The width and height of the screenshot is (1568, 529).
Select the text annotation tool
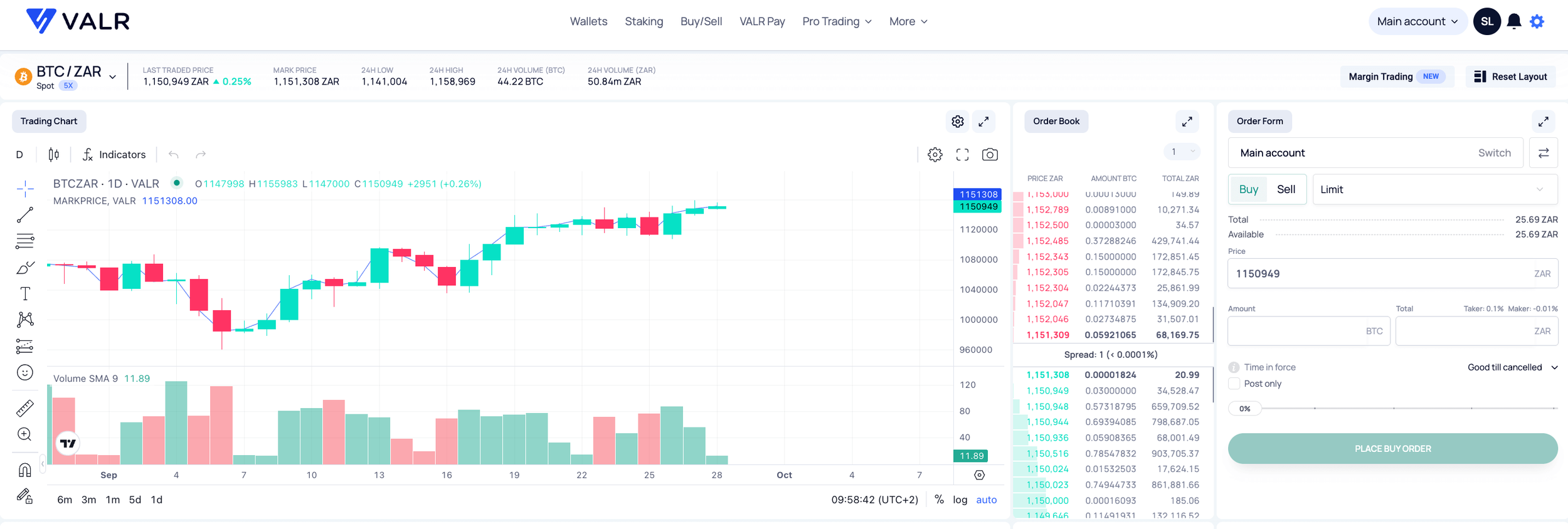25,293
